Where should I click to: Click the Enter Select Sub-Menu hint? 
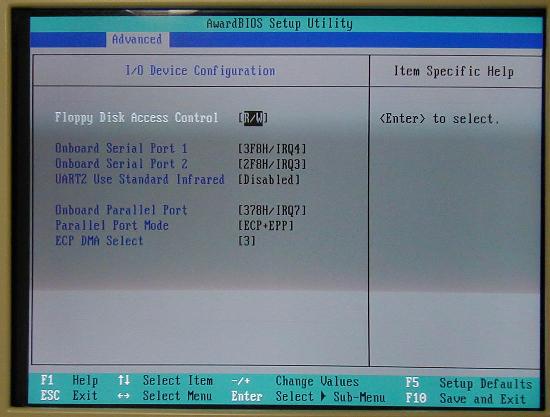coord(308,397)
